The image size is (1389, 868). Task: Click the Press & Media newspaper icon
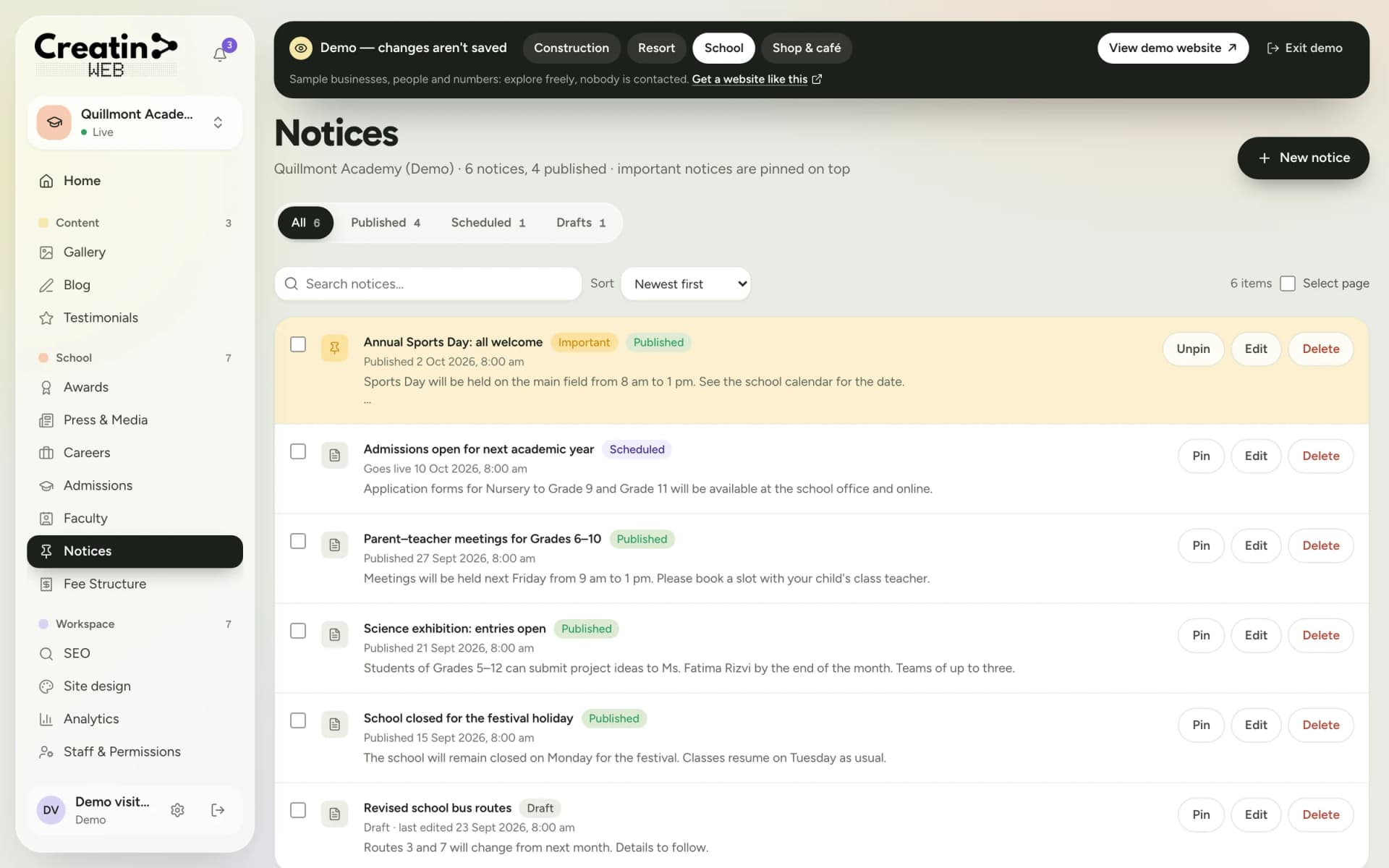pos(46,420)
